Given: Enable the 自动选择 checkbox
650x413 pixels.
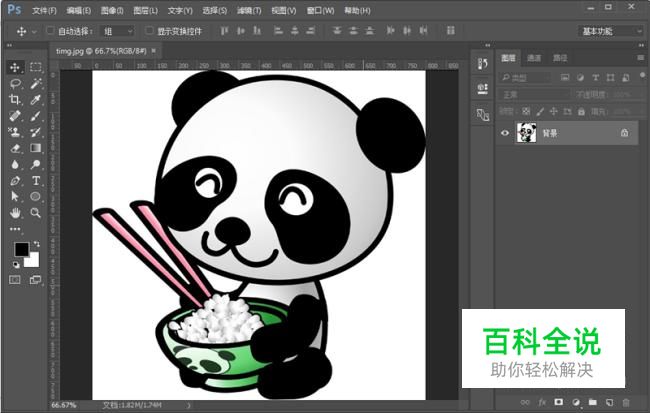Looking at the screenshot, I should click(x=50, y=31).
